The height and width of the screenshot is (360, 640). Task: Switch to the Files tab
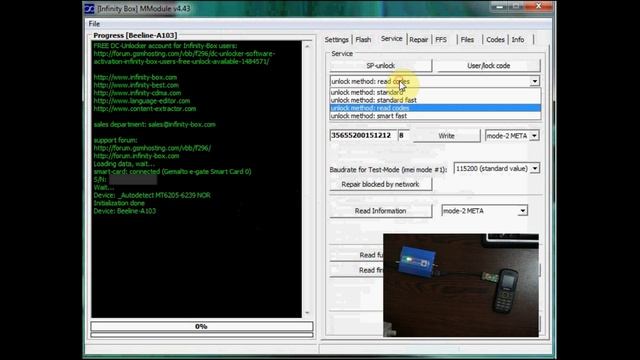tap(467, 40)
